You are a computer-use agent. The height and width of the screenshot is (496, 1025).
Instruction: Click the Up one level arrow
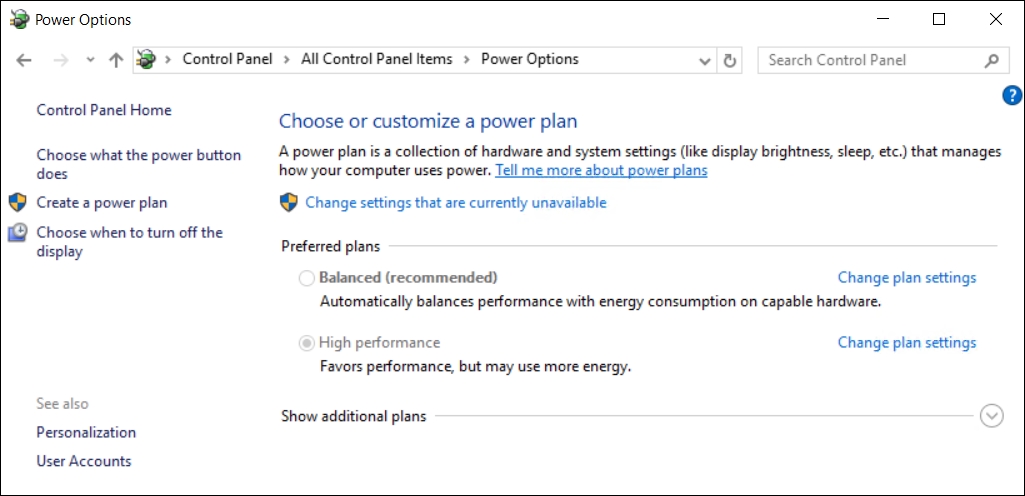click(116, 60)
